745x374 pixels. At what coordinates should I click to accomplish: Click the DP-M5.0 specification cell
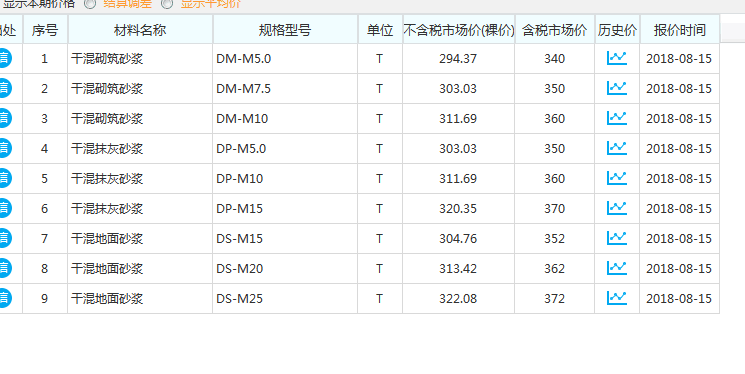click(285, 148)
